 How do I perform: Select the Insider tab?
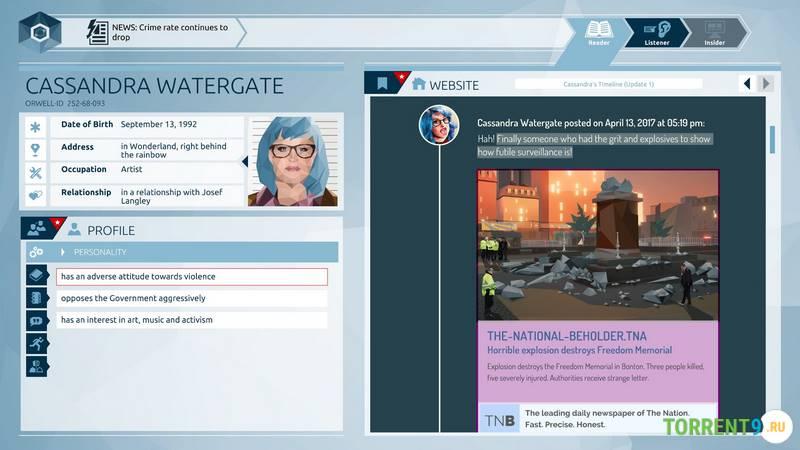tap(714, 32)
